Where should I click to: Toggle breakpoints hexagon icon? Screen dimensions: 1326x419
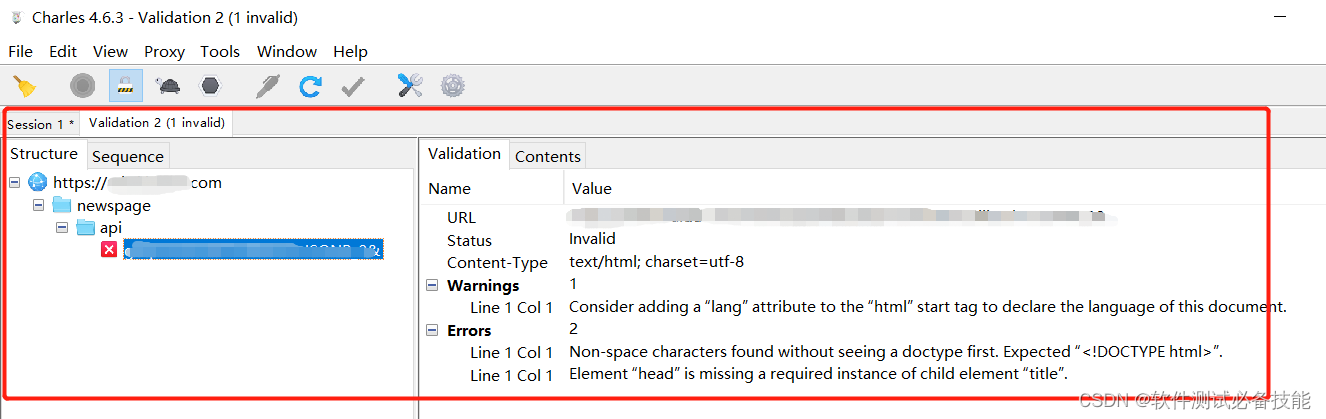(x=210, y=86)
